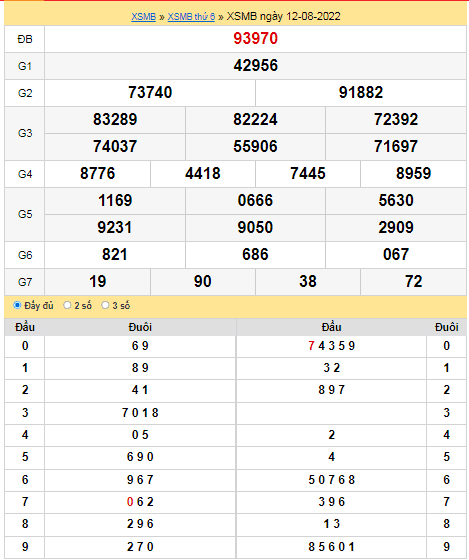469x560 pixels.
Task: Select the 3 số radio option
Action: click(x=105, y=305)
